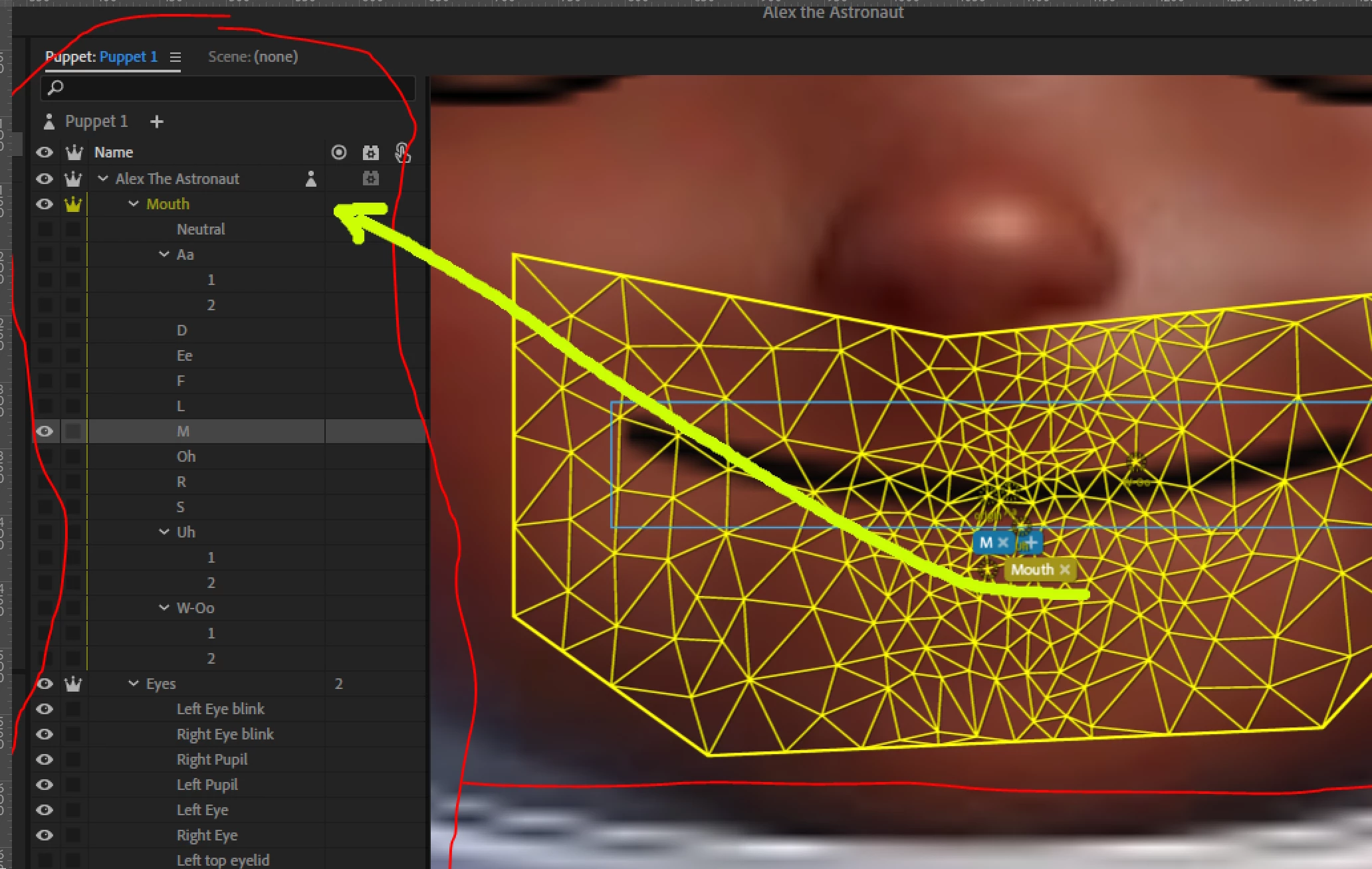1372x869 pixels.
Task: Click the puppet icon beside Alex The Astronaut
Action: click(x=310, y=179)
